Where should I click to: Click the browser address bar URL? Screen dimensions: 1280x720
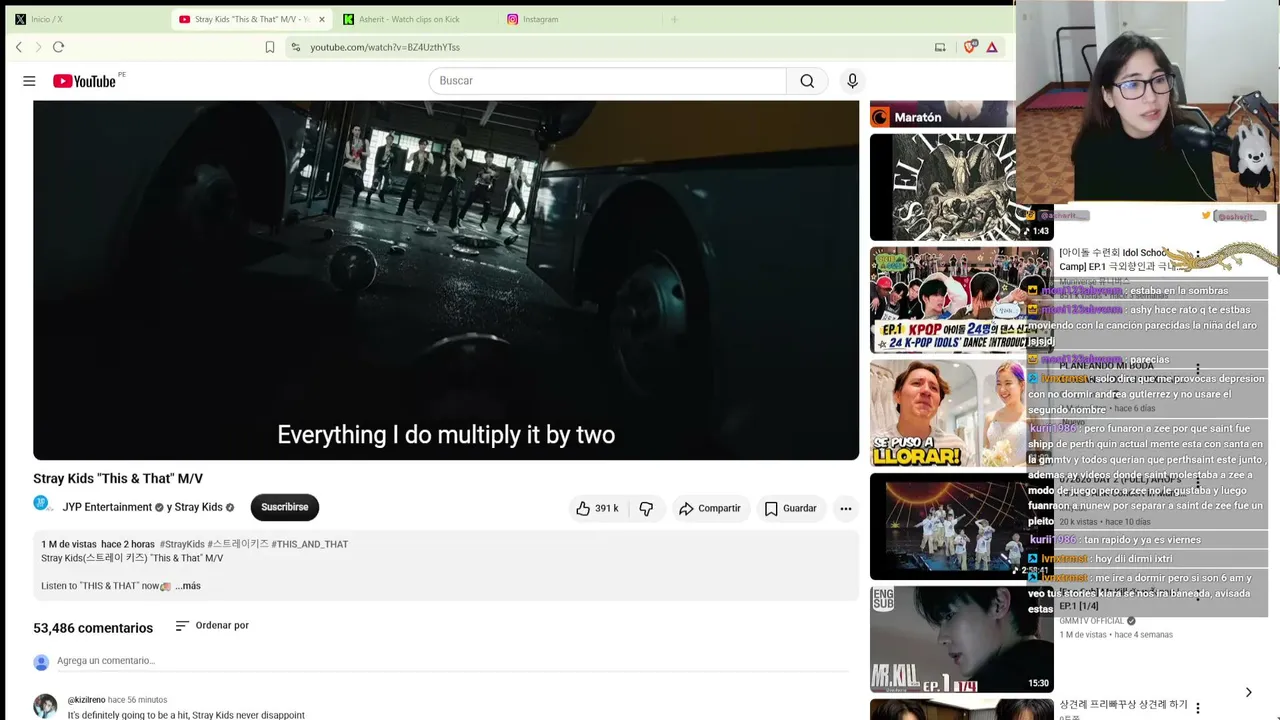pos(385,47)
